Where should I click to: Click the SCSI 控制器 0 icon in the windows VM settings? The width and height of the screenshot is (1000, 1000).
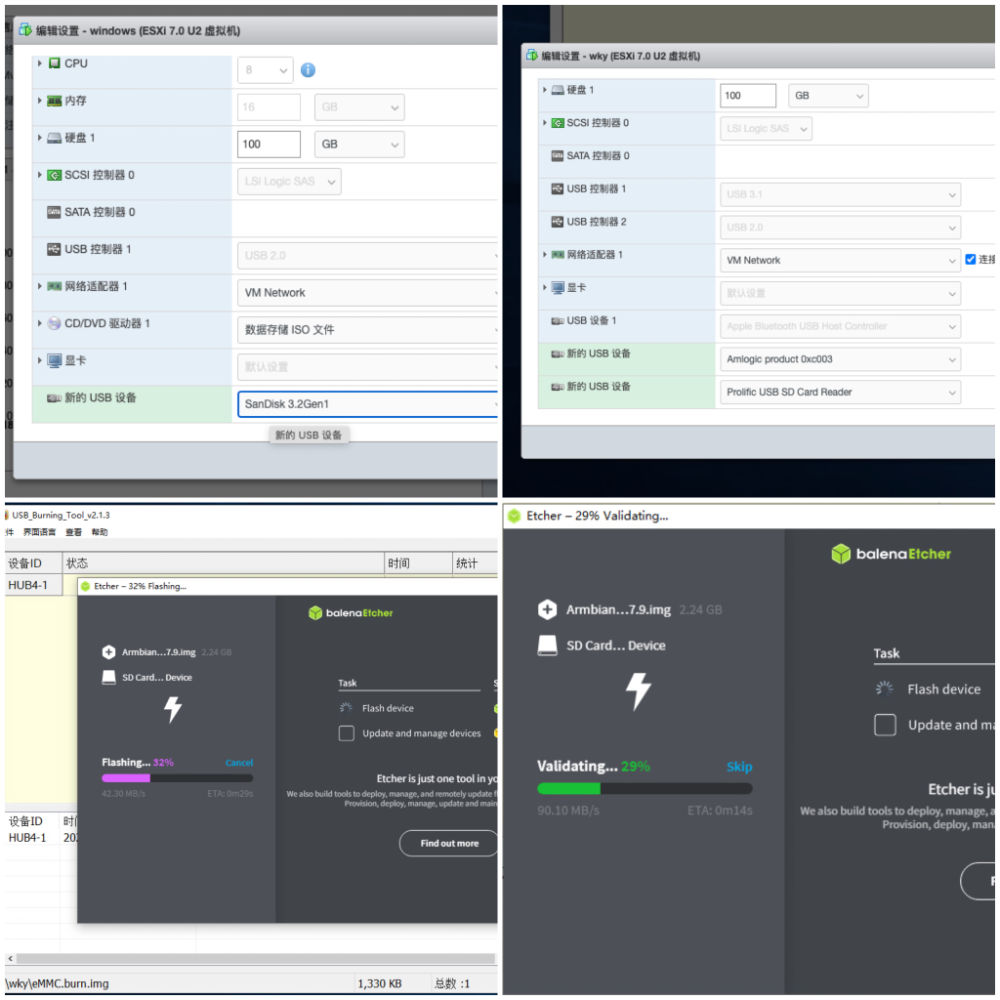click(54, 175)
